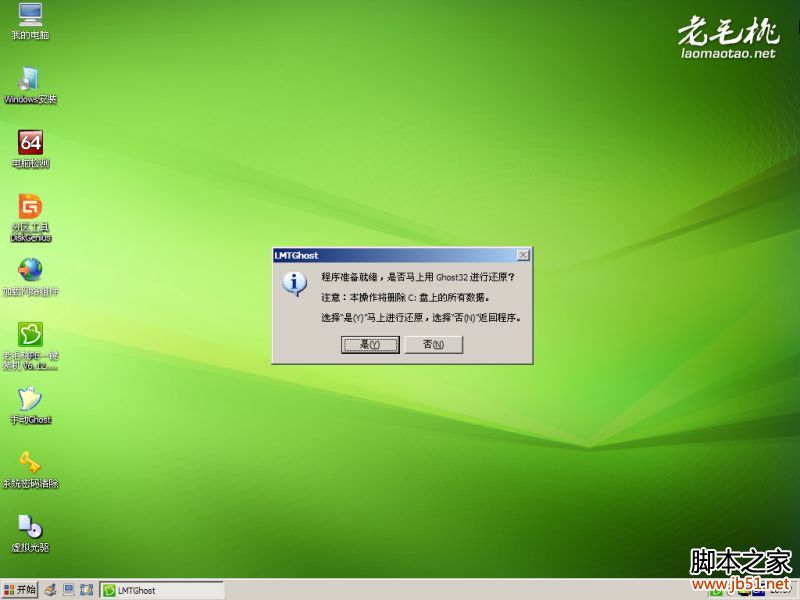Launch the Windows安装 installer icon
The height and width of the screenshot is (600, 800).
[30, 79]
